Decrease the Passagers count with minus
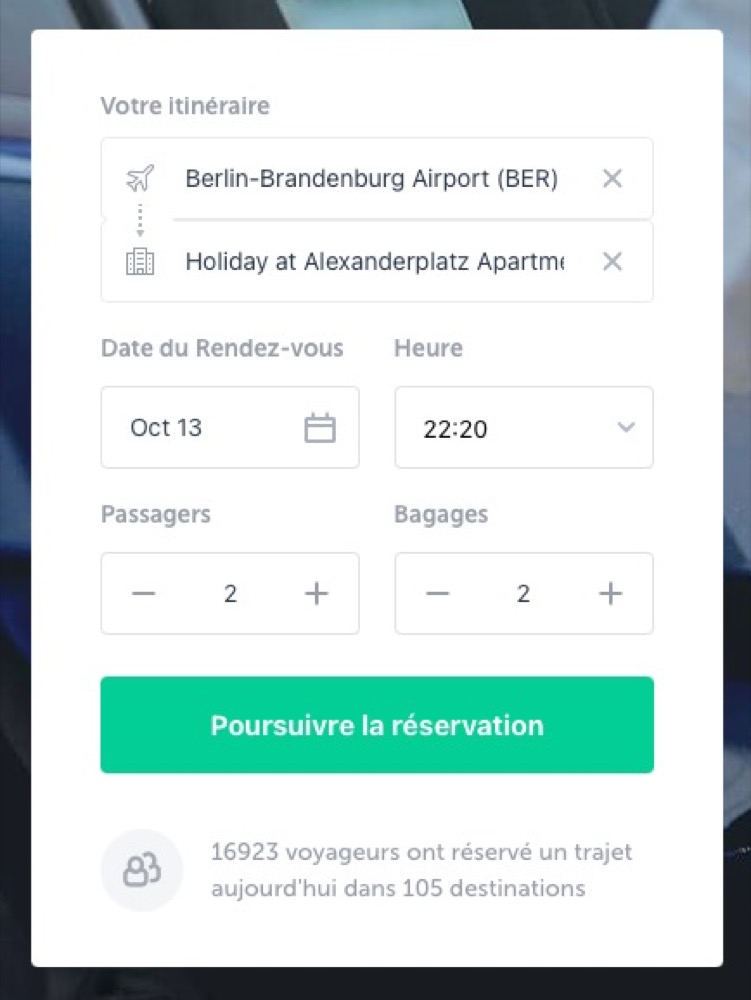 [143, 593]
